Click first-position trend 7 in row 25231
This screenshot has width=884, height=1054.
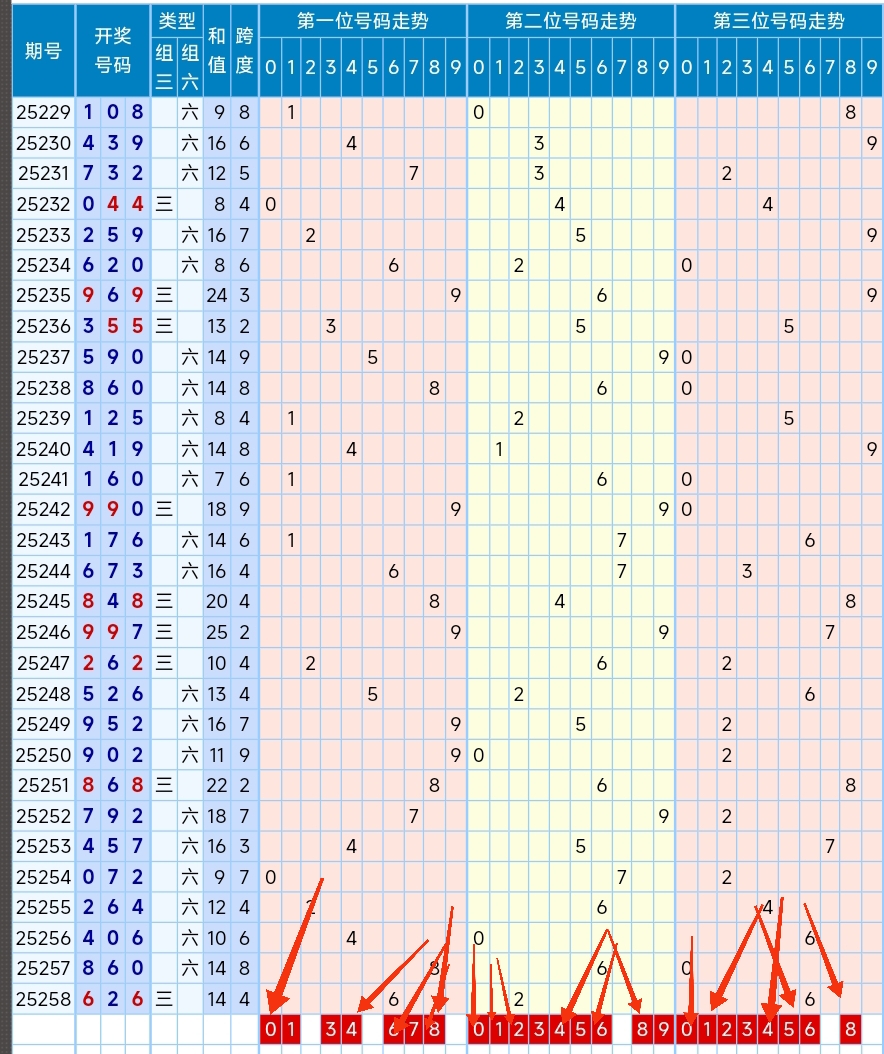click(414, 173)
